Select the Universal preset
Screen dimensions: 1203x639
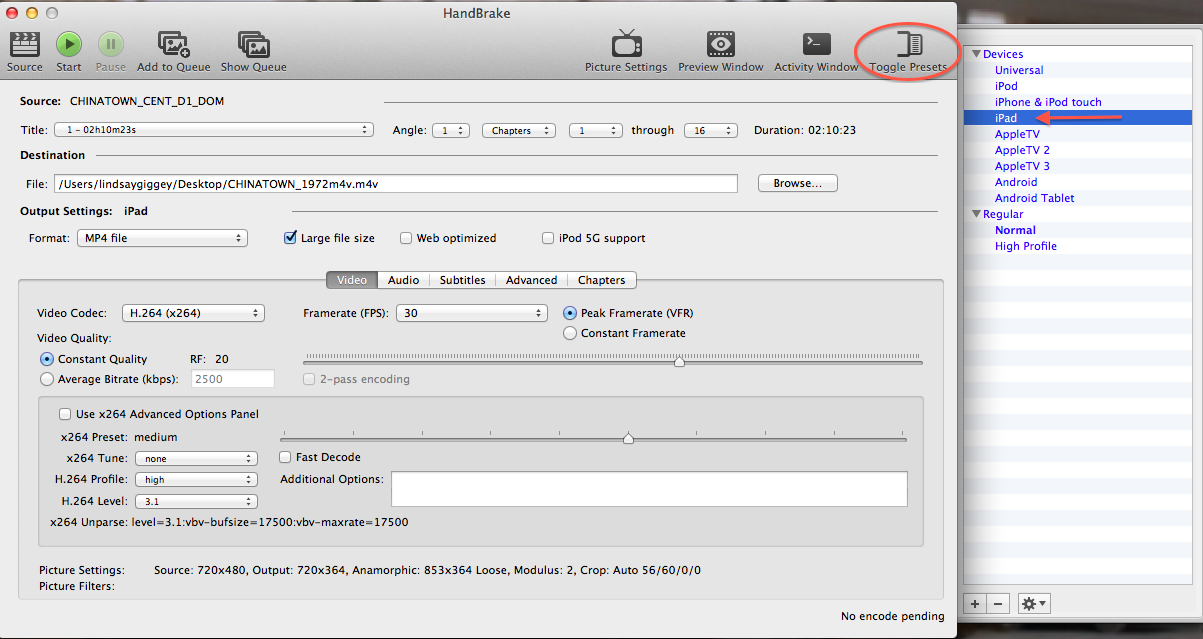tap(1019, 70)
